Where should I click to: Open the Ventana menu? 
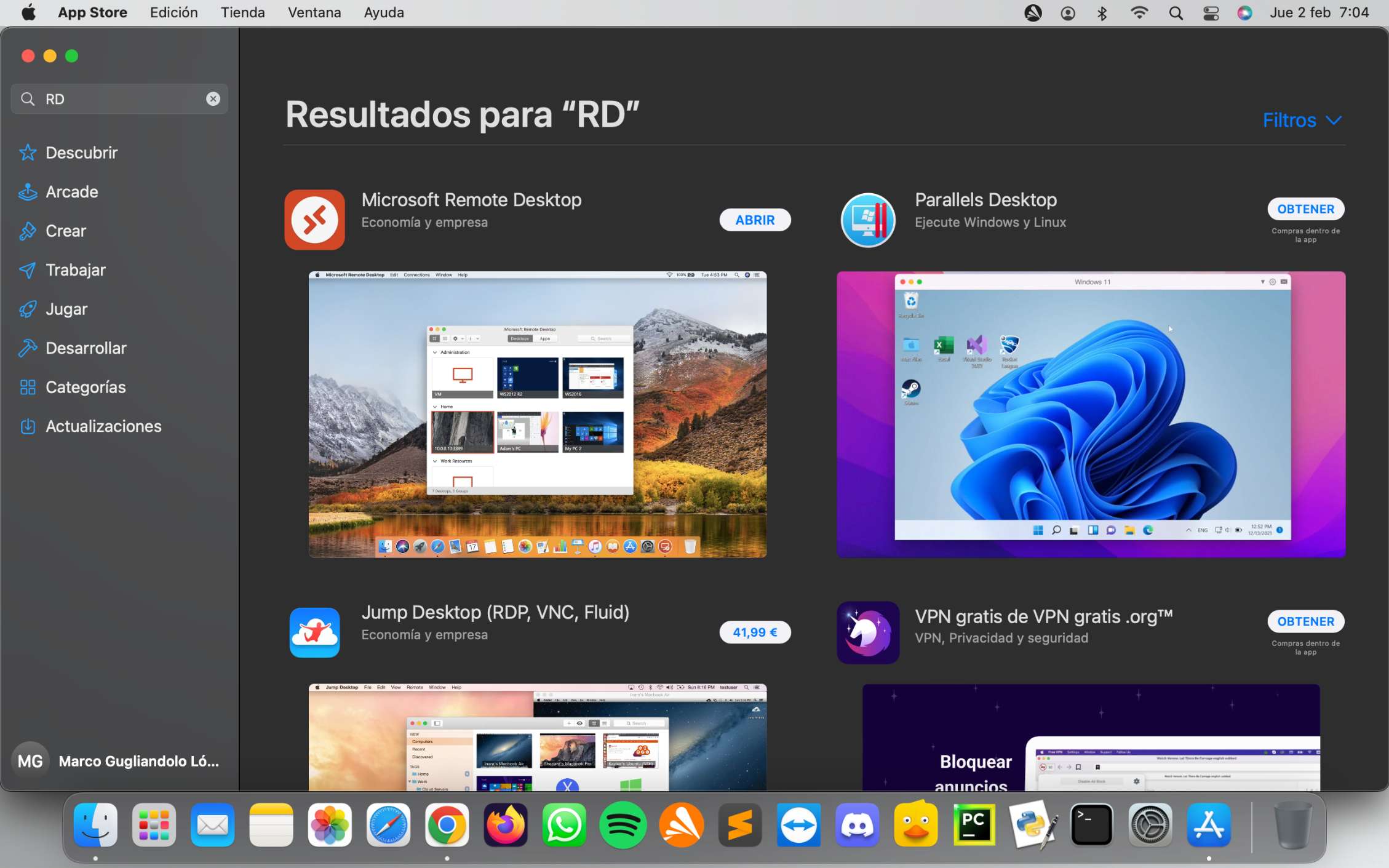[x=314, y=12]
